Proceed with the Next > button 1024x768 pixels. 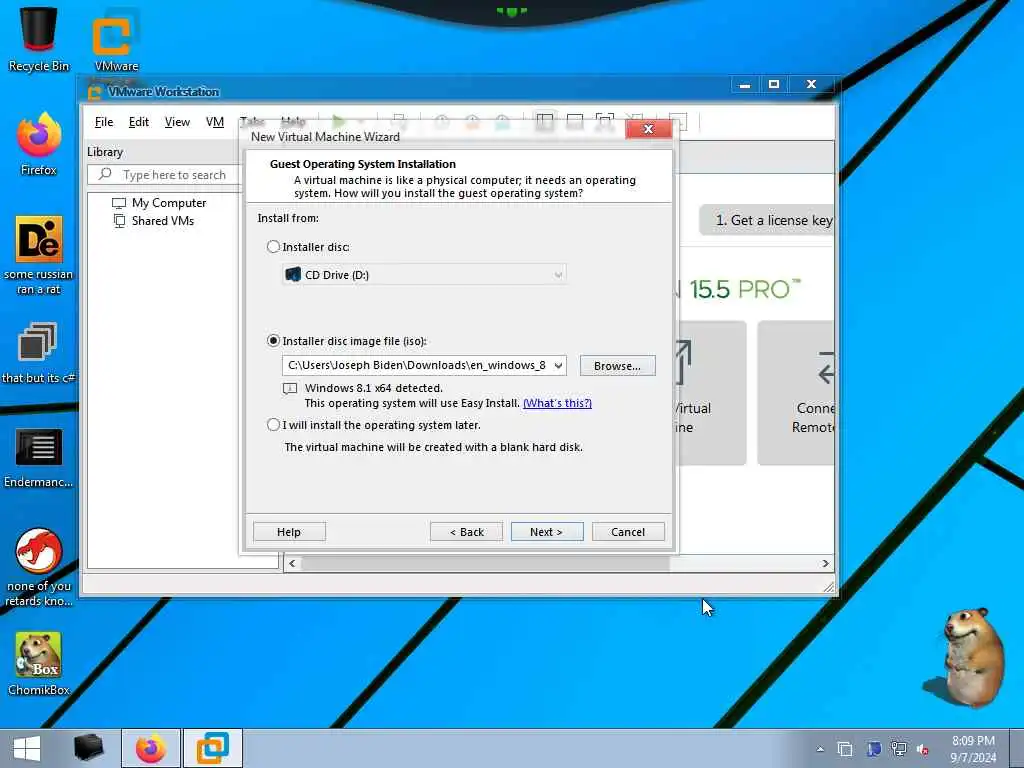coord(547,532)
